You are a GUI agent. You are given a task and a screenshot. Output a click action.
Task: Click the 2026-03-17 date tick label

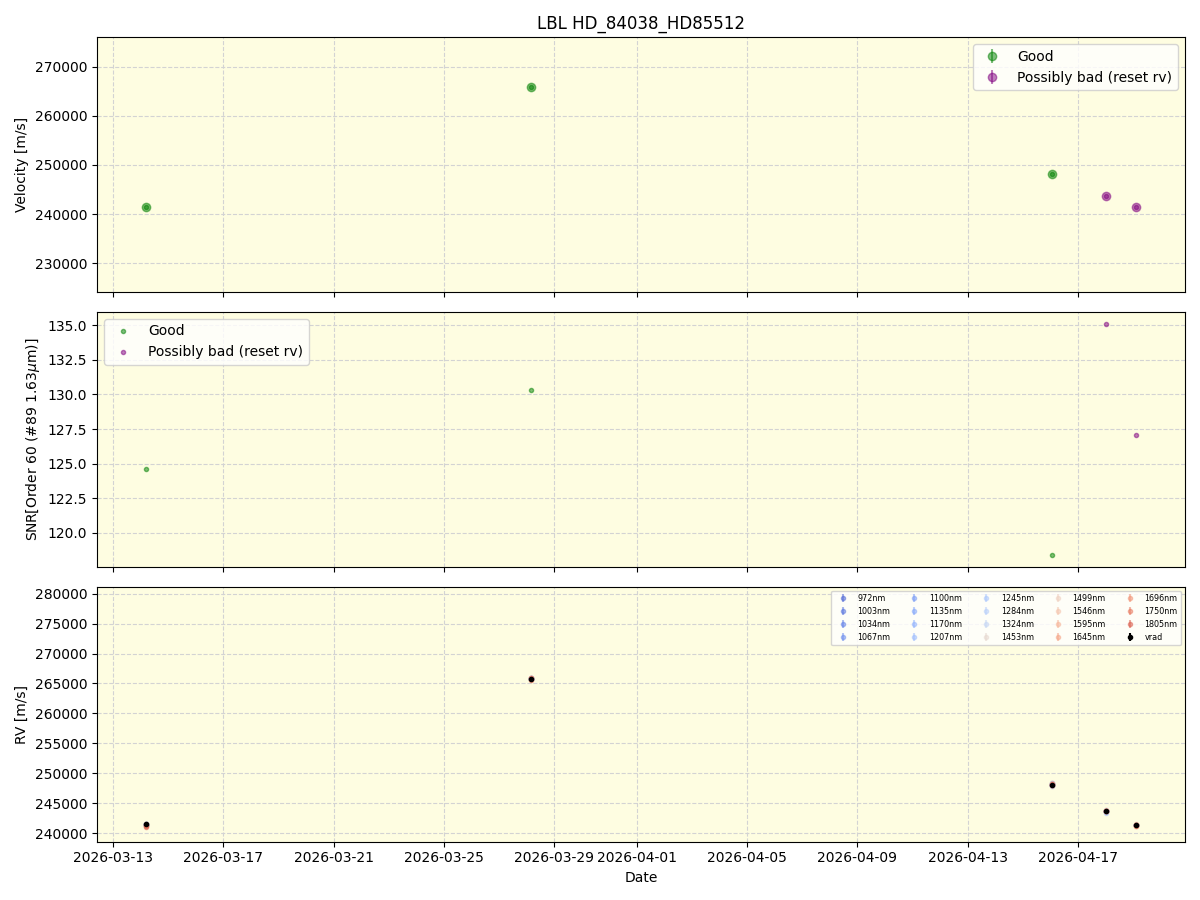pos(223,857)
